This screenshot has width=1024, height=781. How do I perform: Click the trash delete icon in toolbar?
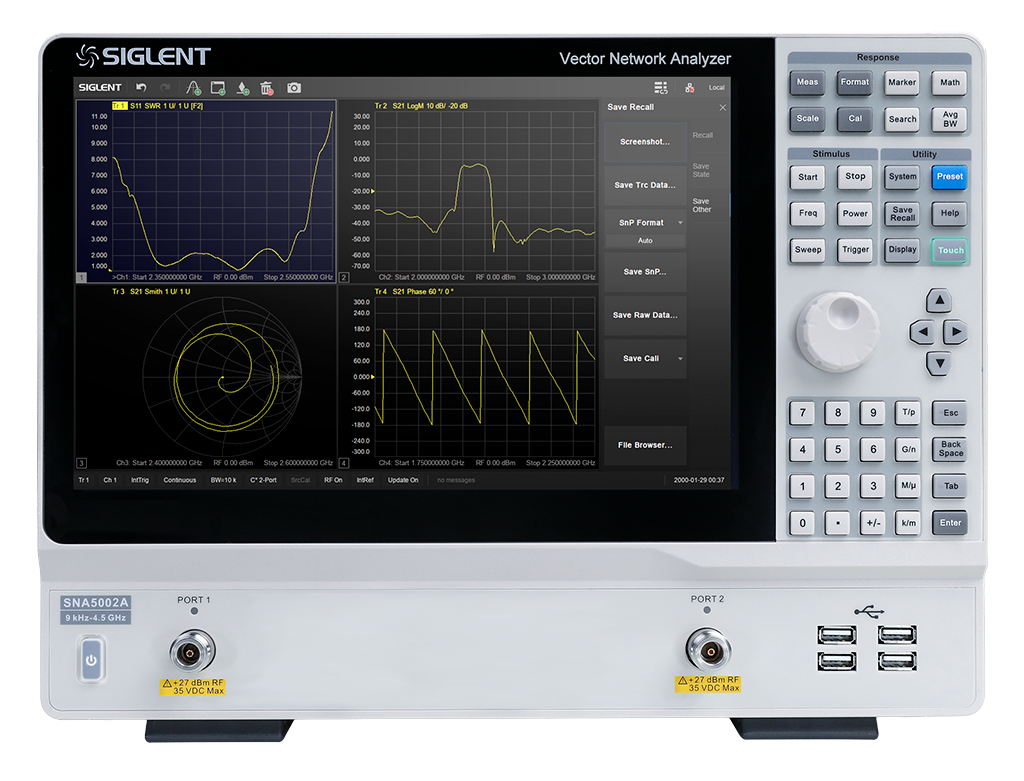[266, 88]
